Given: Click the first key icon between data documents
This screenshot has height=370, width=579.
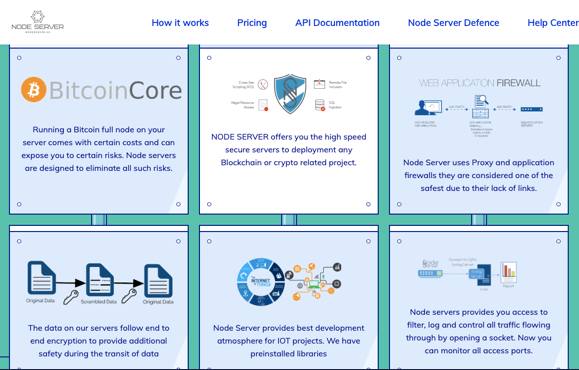Looking at the screenshot, I should coord(71,297).
